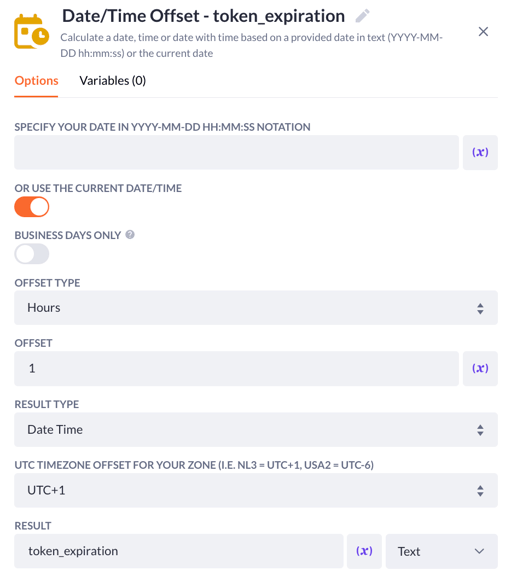This screenshot has height=582, width=511.
Task: Disable the use current date/time toggle
Action: 32,207
